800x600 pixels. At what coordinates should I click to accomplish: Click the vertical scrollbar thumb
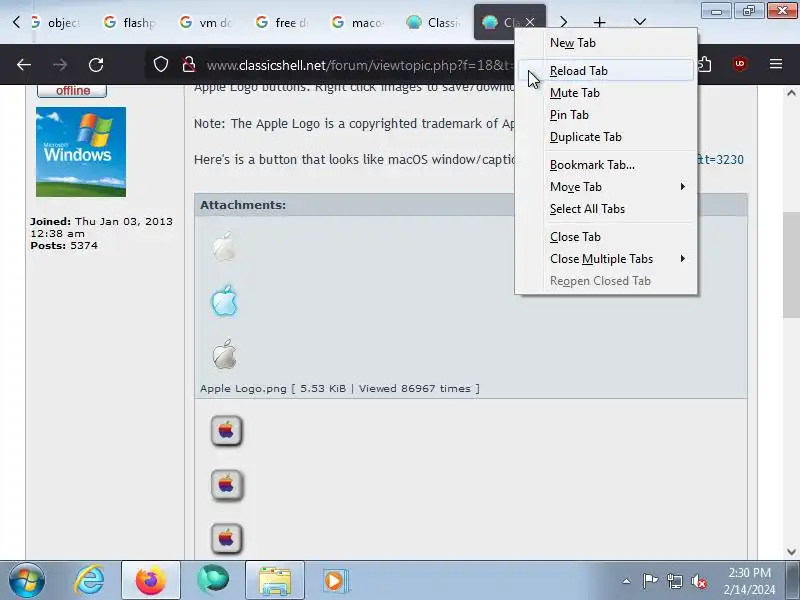(x=791, y=264)
